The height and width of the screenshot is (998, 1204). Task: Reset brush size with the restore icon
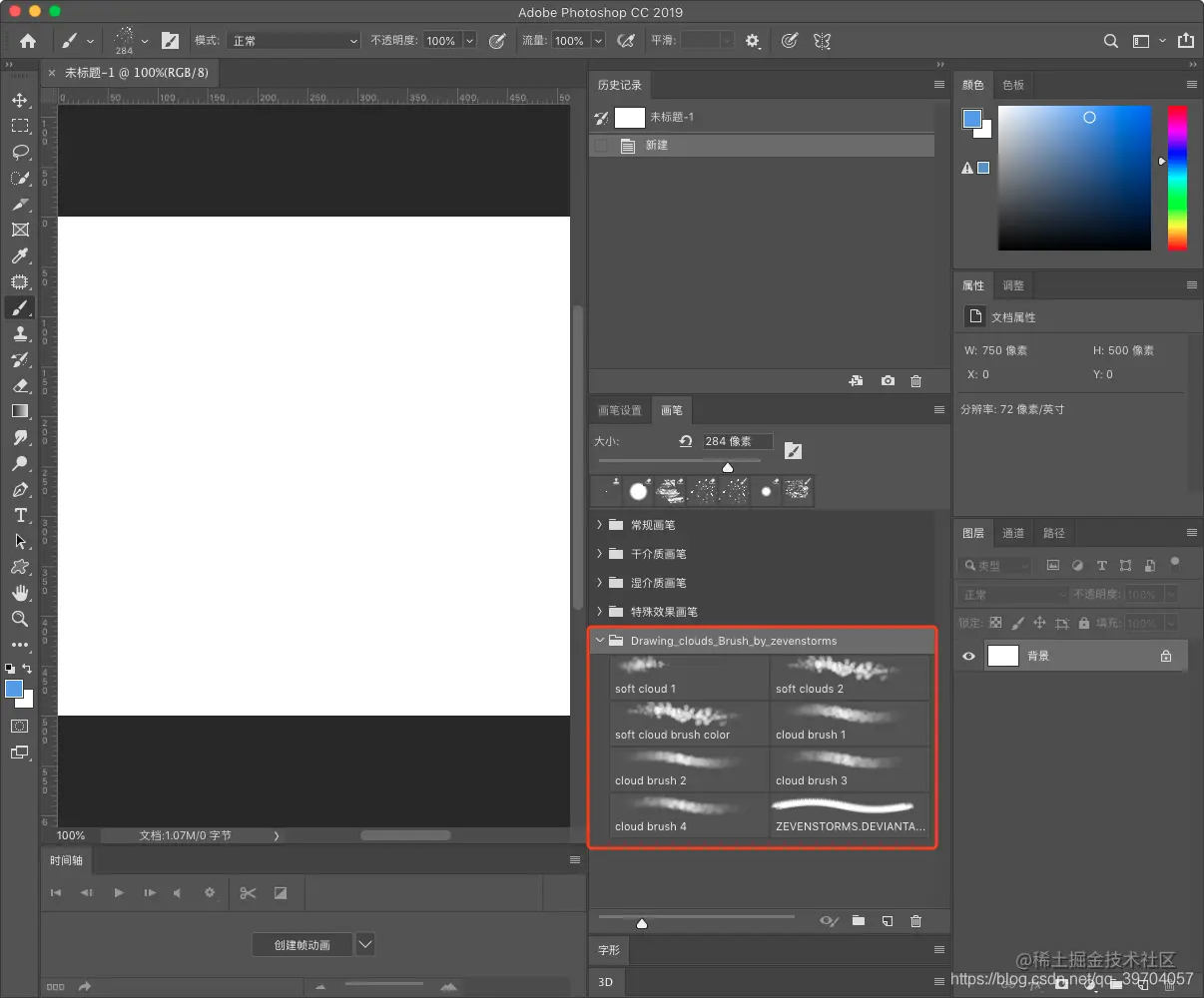pos(686,441)
